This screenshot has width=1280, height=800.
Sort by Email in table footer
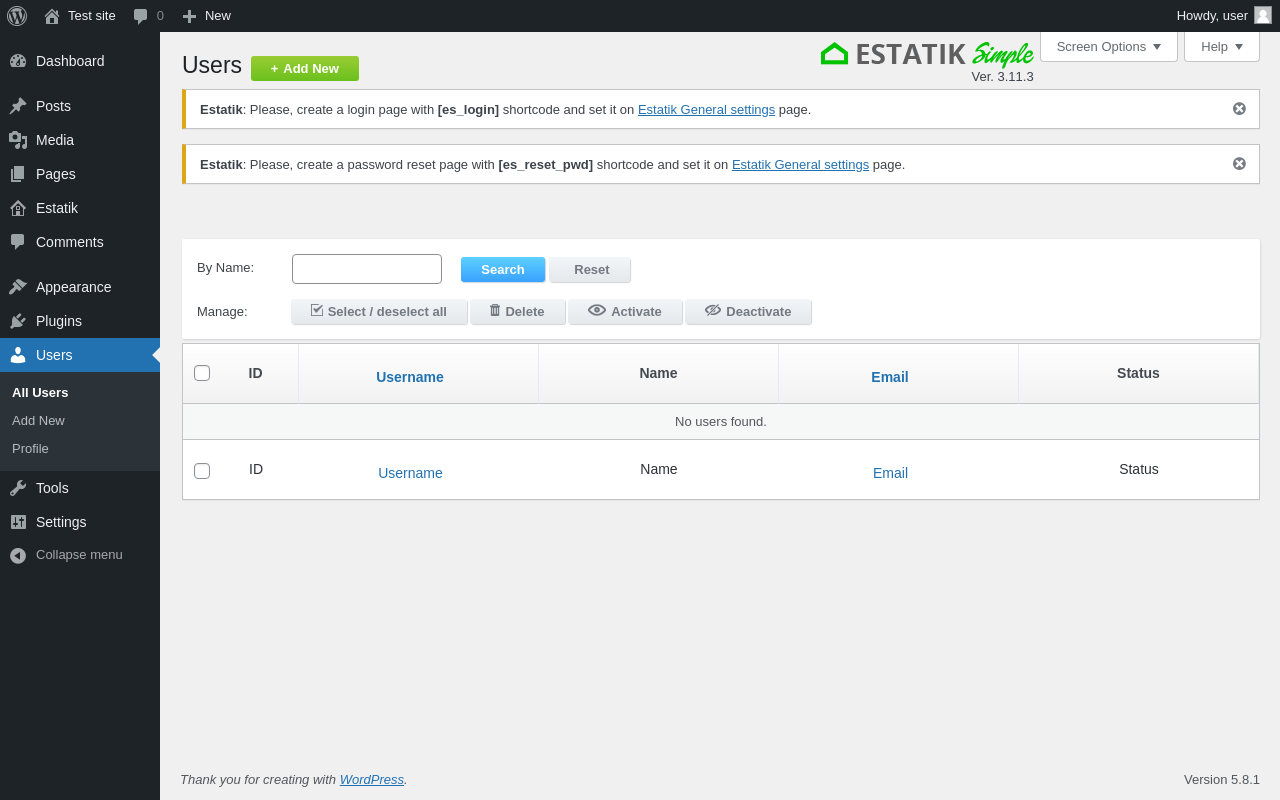coord(890,473)
